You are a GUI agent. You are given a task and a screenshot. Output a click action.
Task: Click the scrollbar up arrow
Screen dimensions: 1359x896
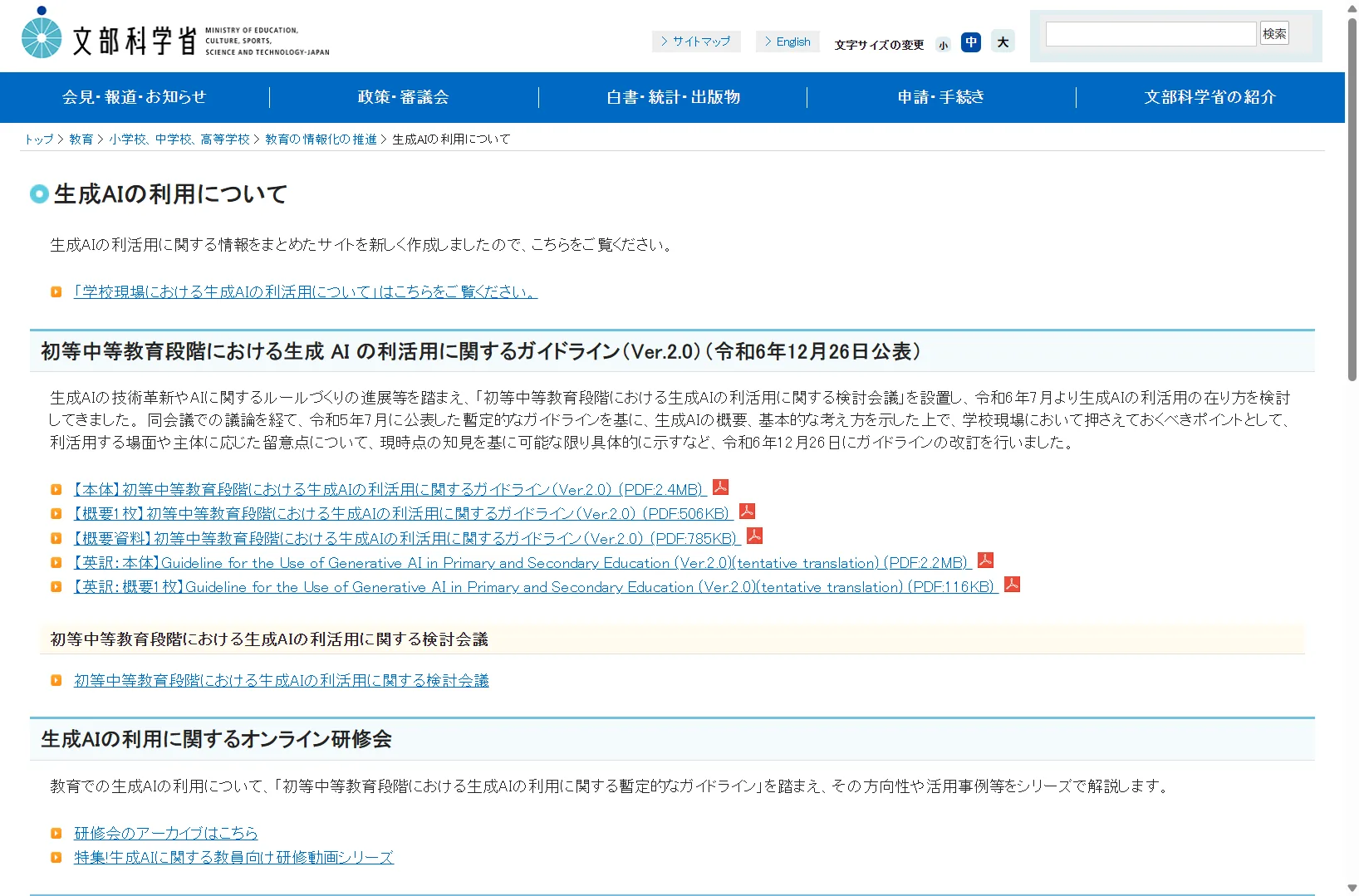pos(1352,7)
